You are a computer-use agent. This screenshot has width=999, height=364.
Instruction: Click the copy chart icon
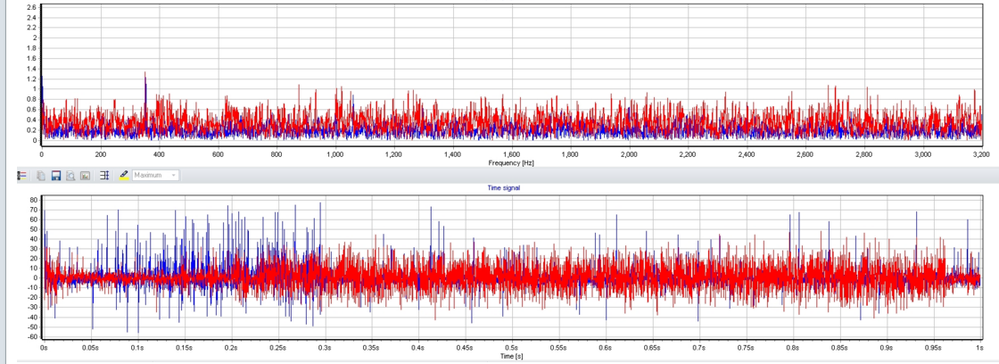[41, 175]
